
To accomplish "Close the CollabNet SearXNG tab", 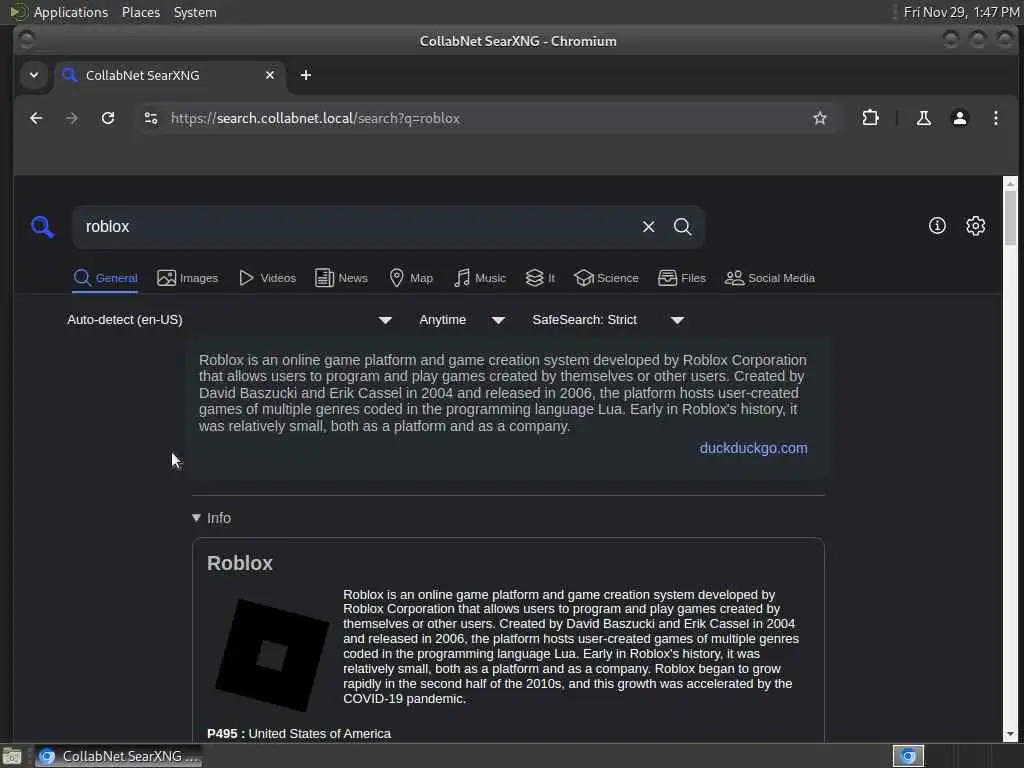I will [x=270, y=75].
